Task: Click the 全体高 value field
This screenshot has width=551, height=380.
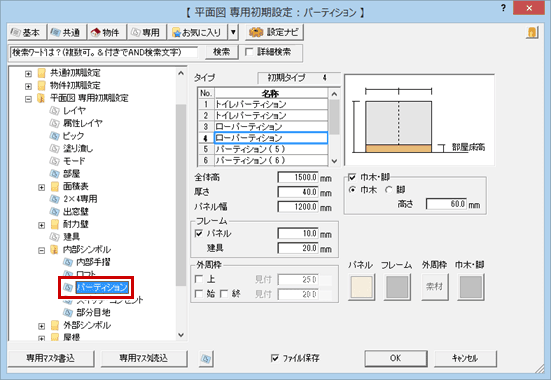Action: [x=298, y=177]
